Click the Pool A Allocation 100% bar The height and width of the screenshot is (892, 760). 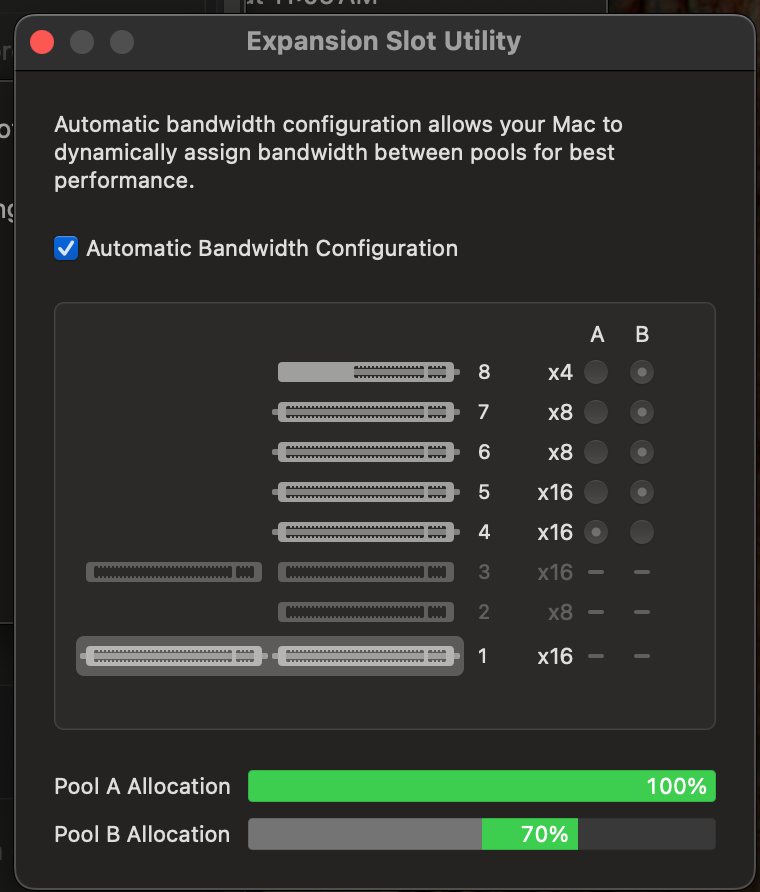click(482, 786)
